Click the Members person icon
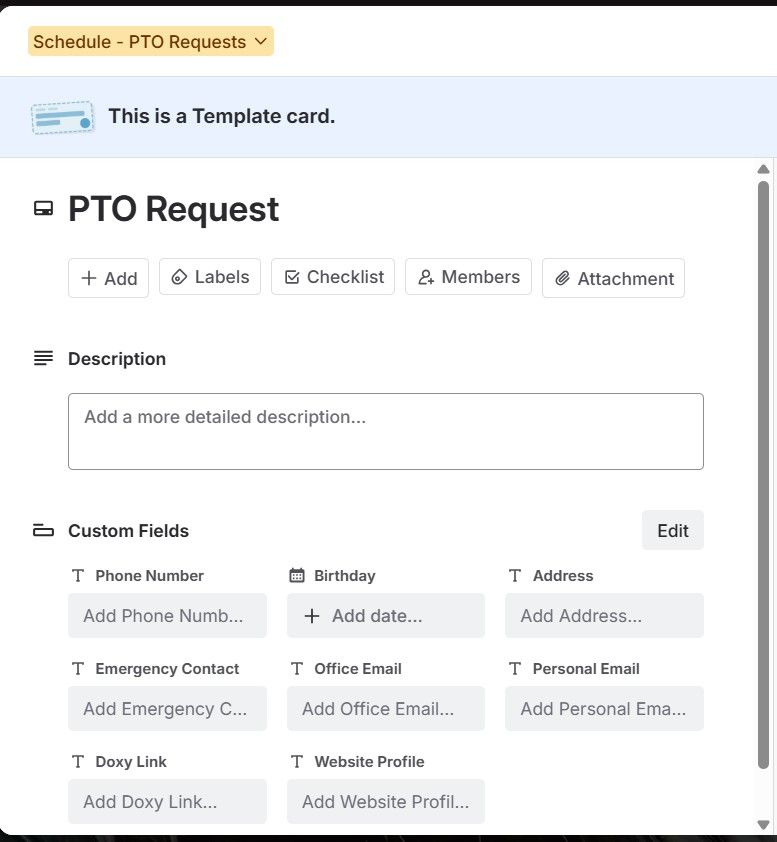This screenshot has height=842, width=777. click(428, 277)
